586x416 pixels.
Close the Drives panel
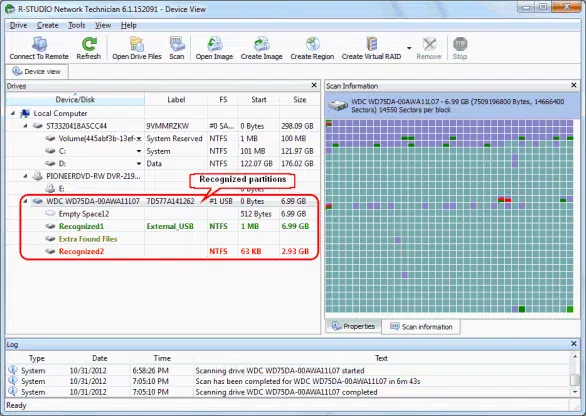pyautogui.click(x=314, y=86)
